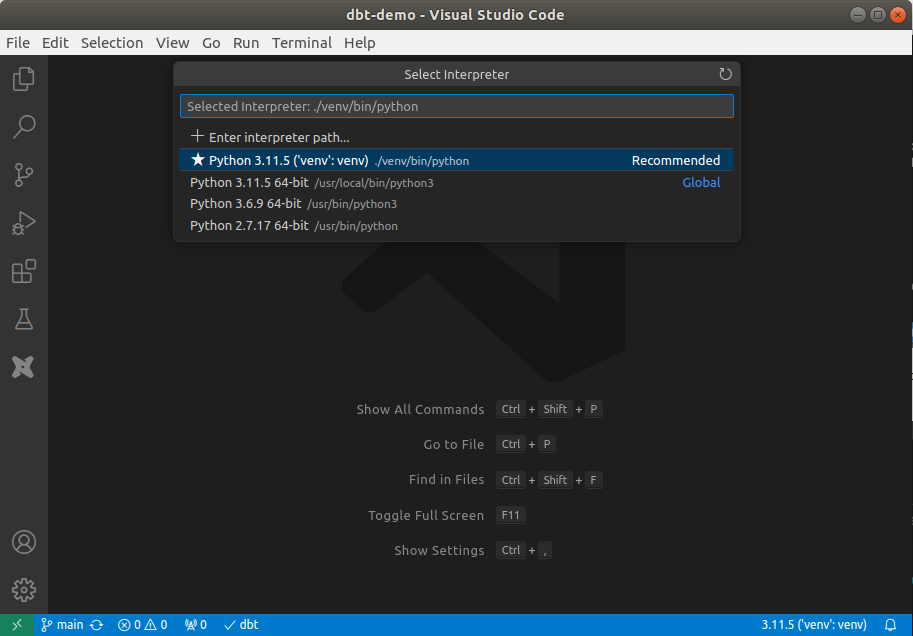Focus the Selected Interpreter search field
This screenshot has width=913, height=636.
point(456,106)
